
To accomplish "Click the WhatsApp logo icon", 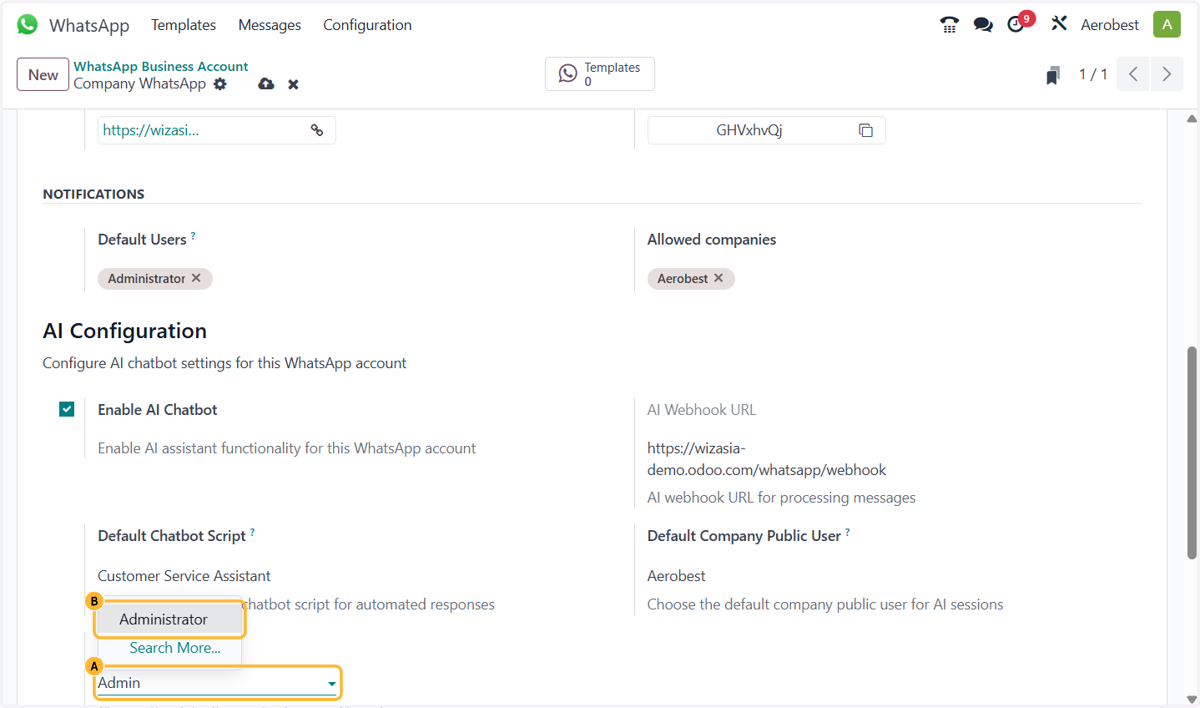I will 27,24.
